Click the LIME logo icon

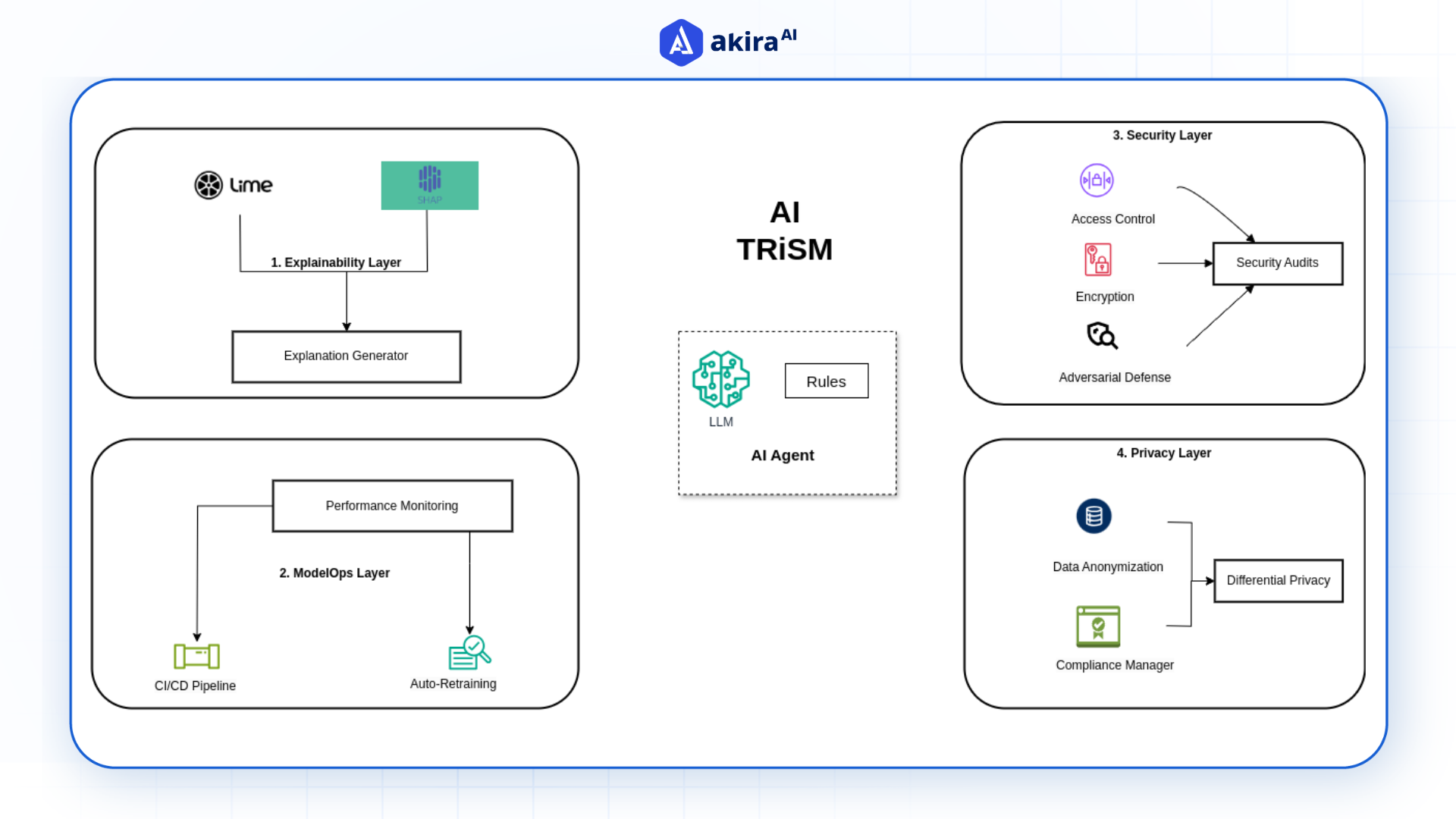pyautogui.click(x=209, y=184)
